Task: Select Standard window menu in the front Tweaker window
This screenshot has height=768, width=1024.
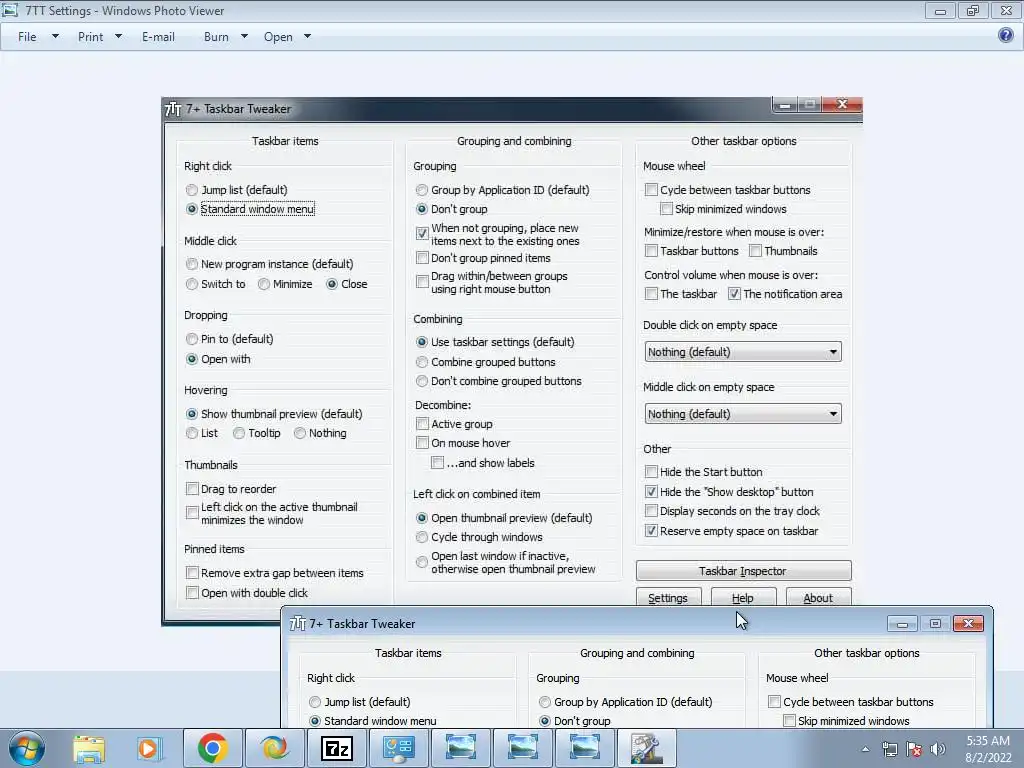Action: (x=372, y=721)
